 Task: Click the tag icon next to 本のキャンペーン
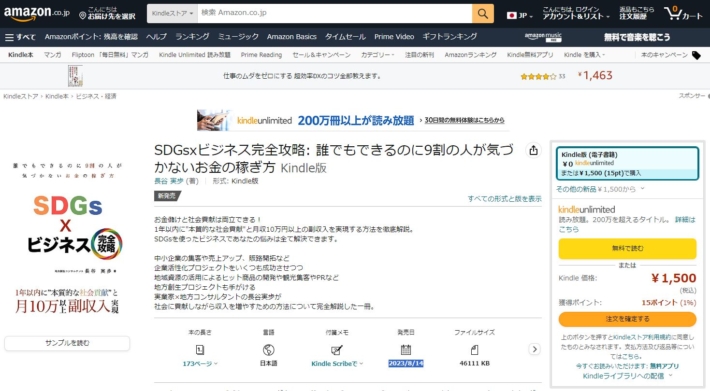(696, 55)
